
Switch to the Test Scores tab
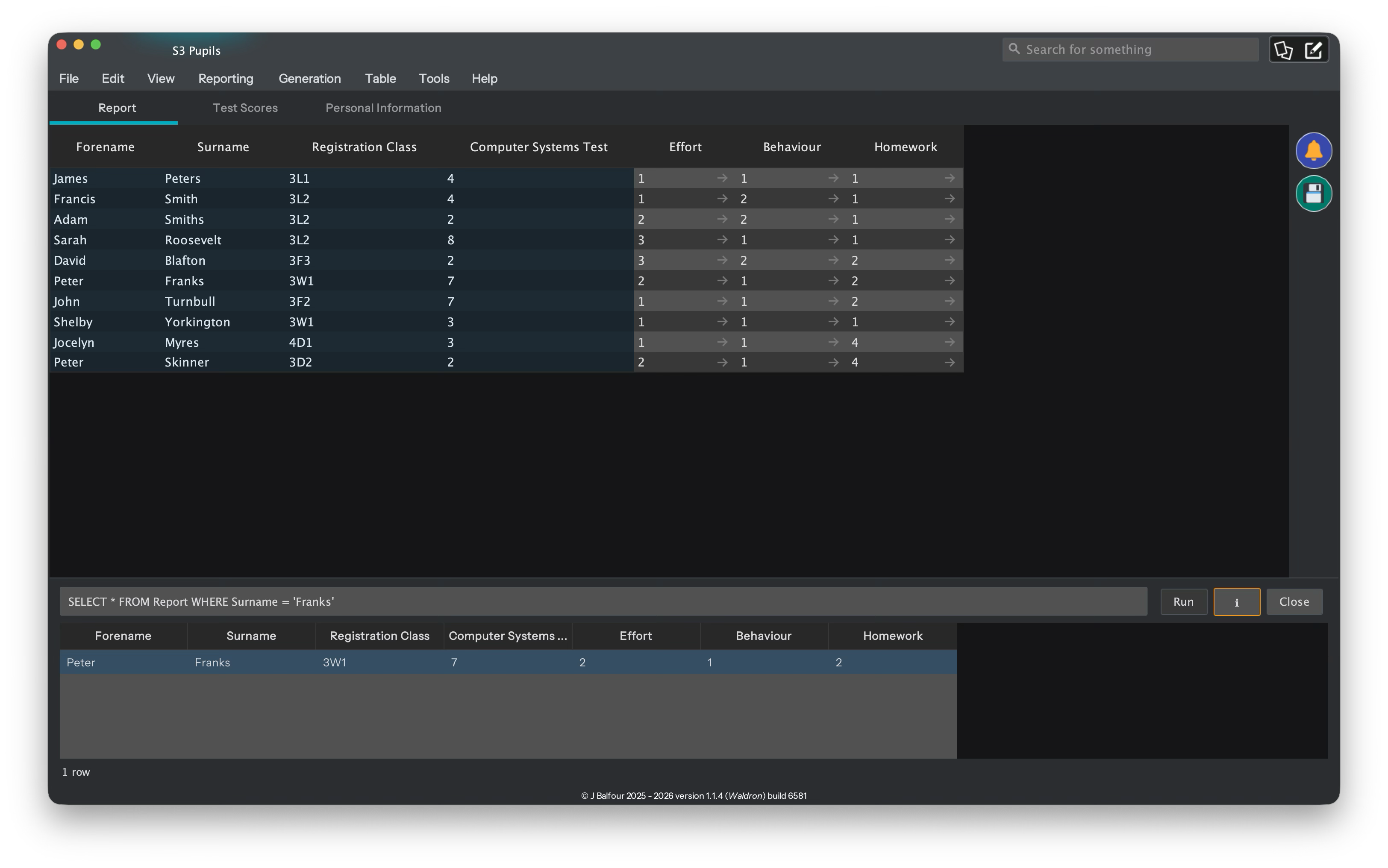point(245,108)
